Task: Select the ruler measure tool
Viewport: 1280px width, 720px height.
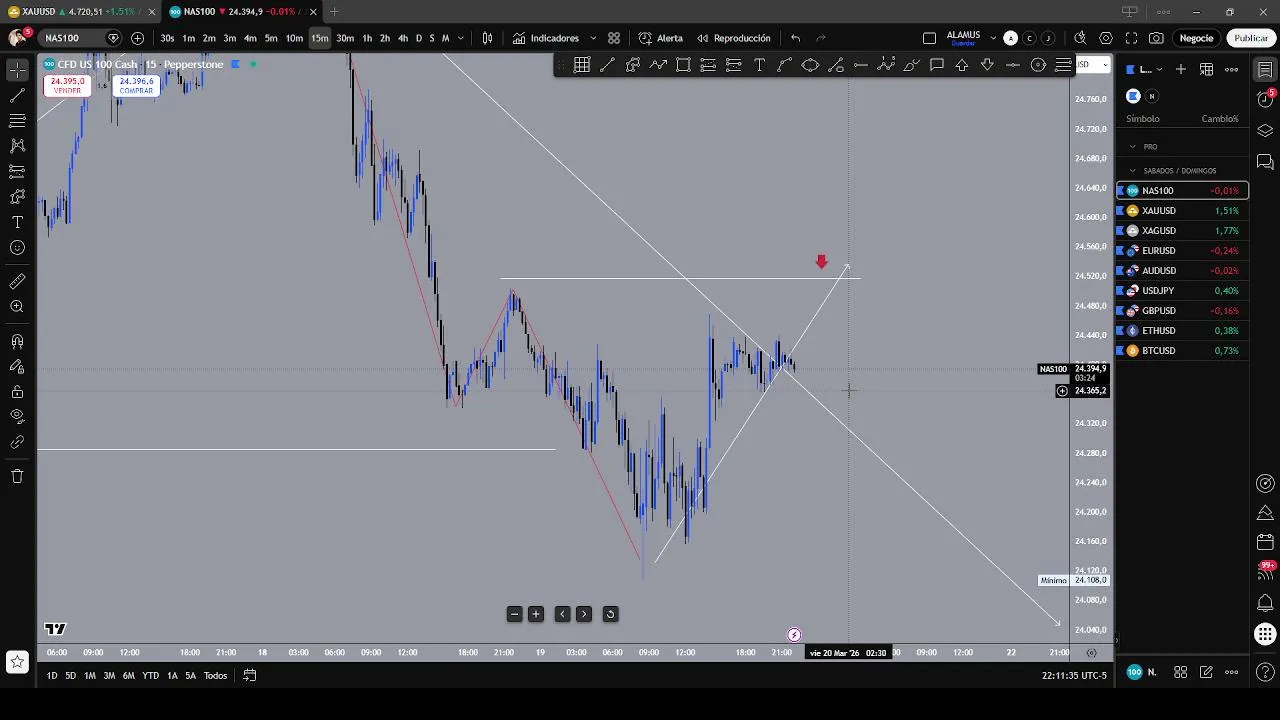Action: (17, 281)
